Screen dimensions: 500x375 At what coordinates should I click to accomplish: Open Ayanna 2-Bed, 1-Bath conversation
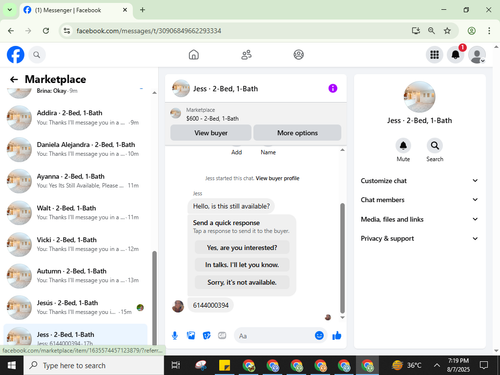click(x=76, y=181)
